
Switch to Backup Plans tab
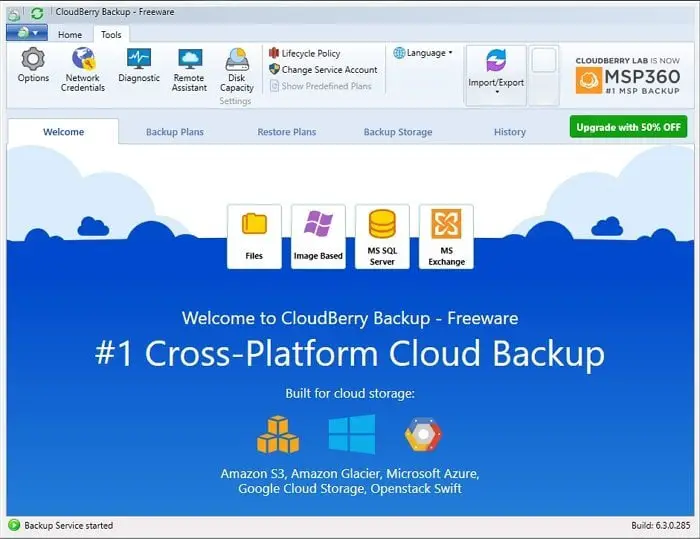(x=175, y=132)
